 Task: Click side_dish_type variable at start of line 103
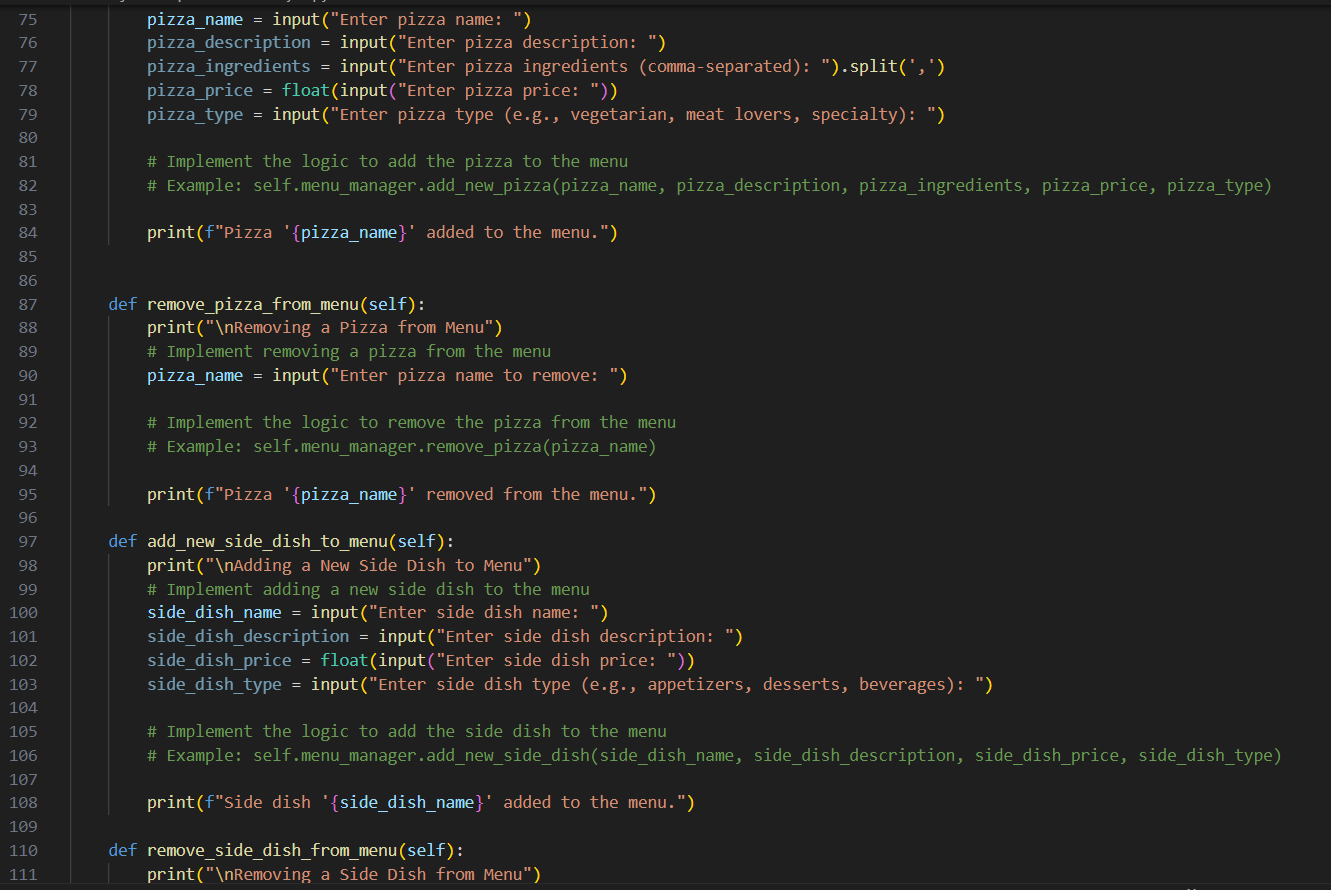[214, 684]
